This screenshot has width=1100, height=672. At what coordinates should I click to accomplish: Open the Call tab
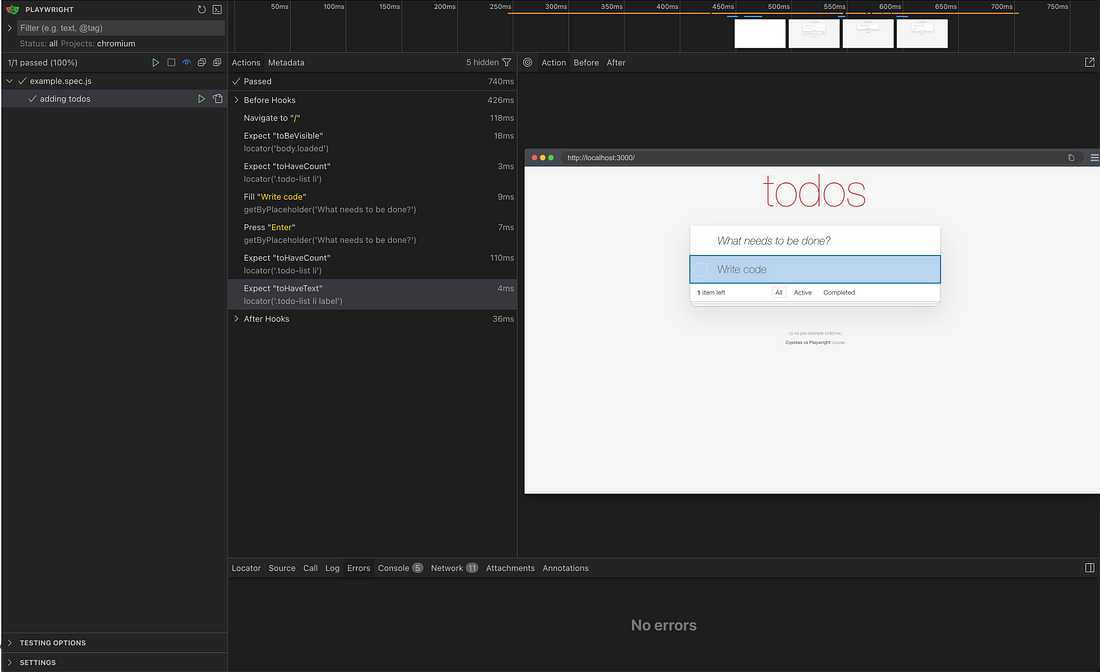click(310, 568)
